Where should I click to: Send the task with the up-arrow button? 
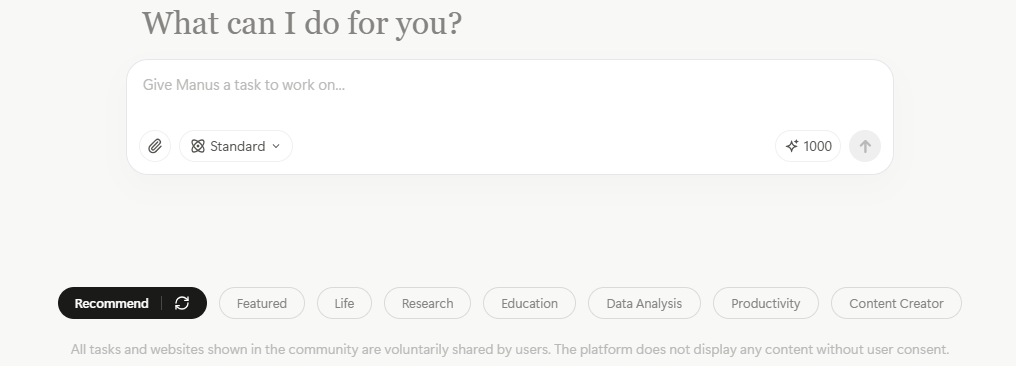(x=865, y=146)
